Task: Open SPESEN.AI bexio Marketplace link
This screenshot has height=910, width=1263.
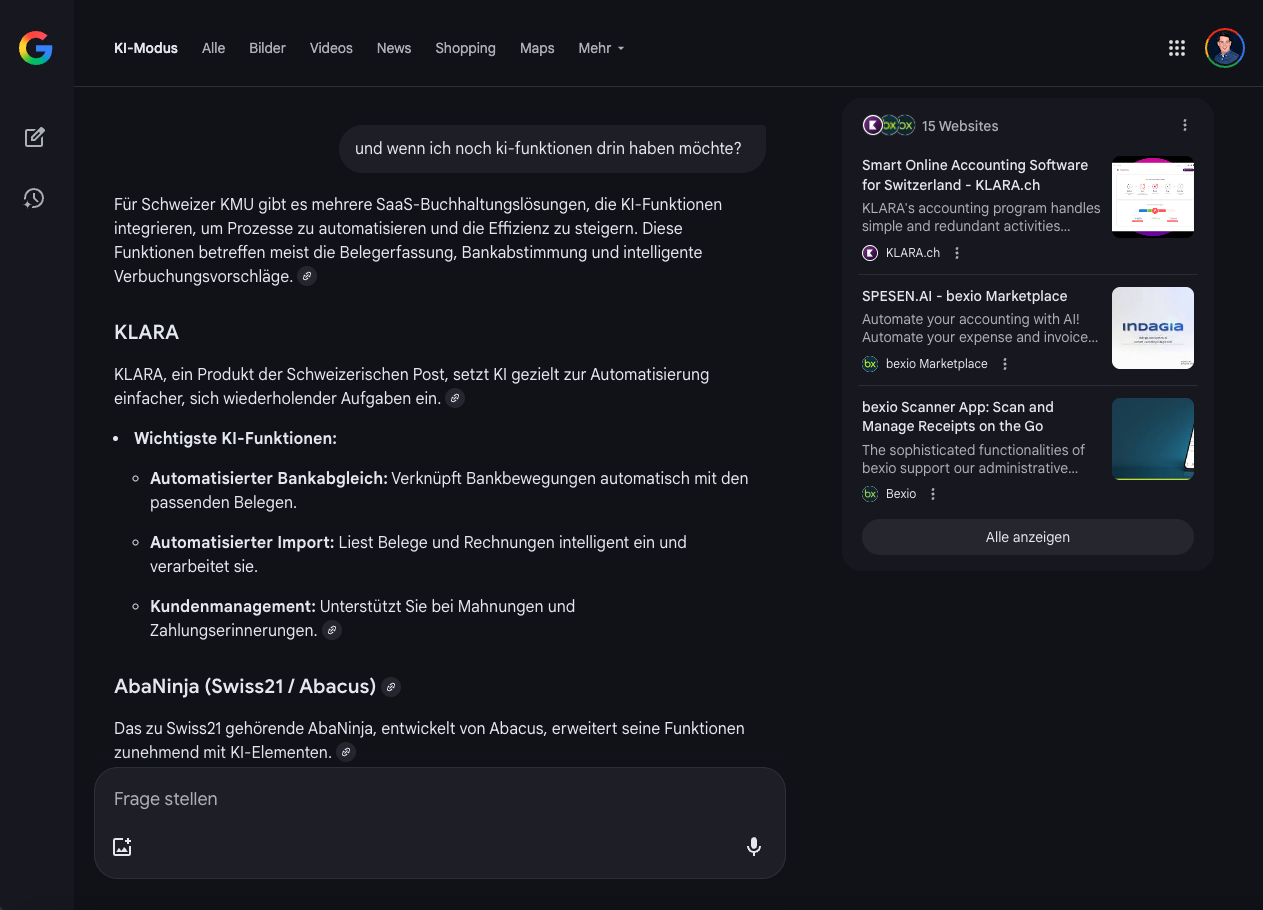Action: pos(965,296)
